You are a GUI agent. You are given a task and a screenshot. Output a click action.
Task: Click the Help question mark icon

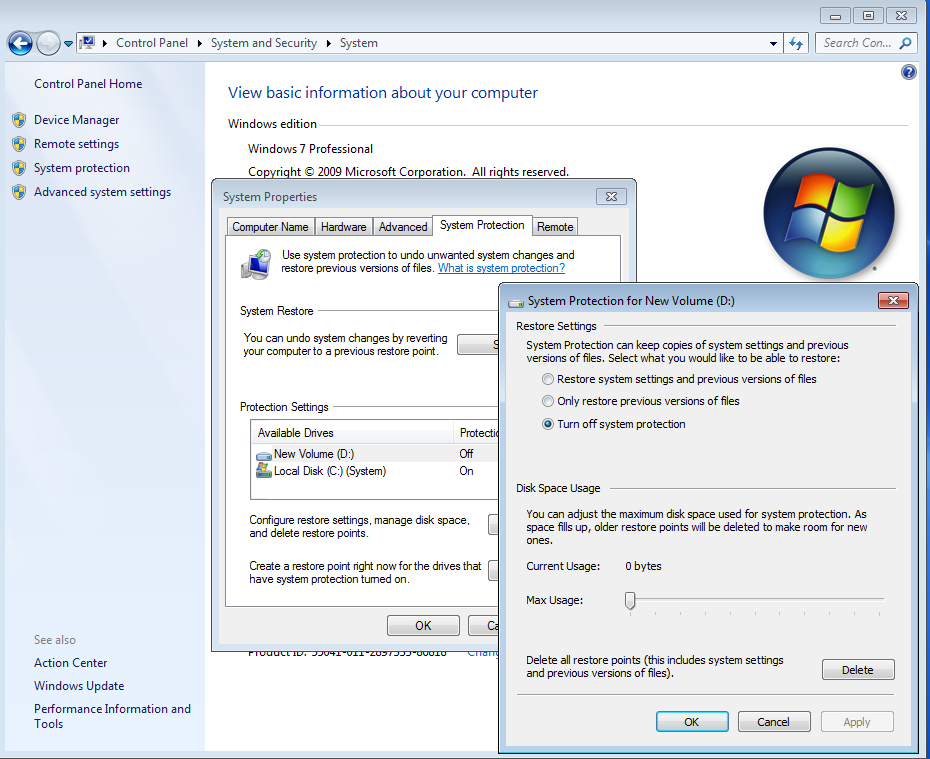(908, 71)
